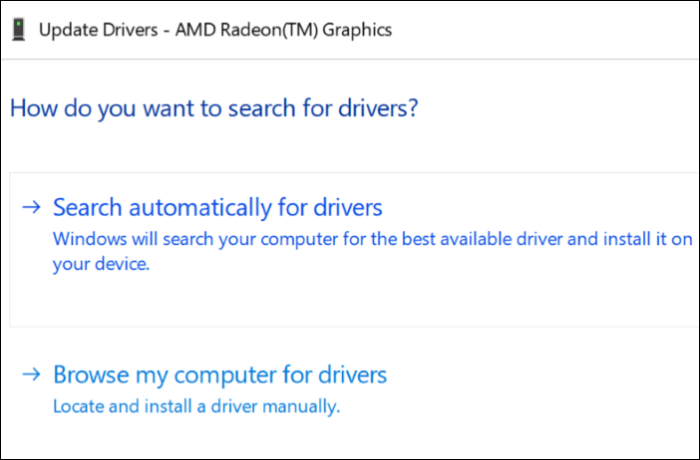Click the word "Browse" in the second option
This screenshot has width=700, height=460.
point(92,375)
